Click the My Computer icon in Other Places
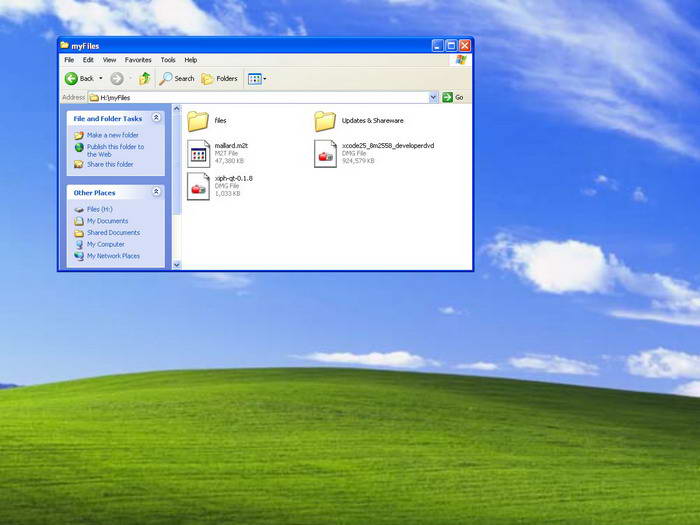The height and width of the screenshot is (525, 700). click(x=79, y=244)
